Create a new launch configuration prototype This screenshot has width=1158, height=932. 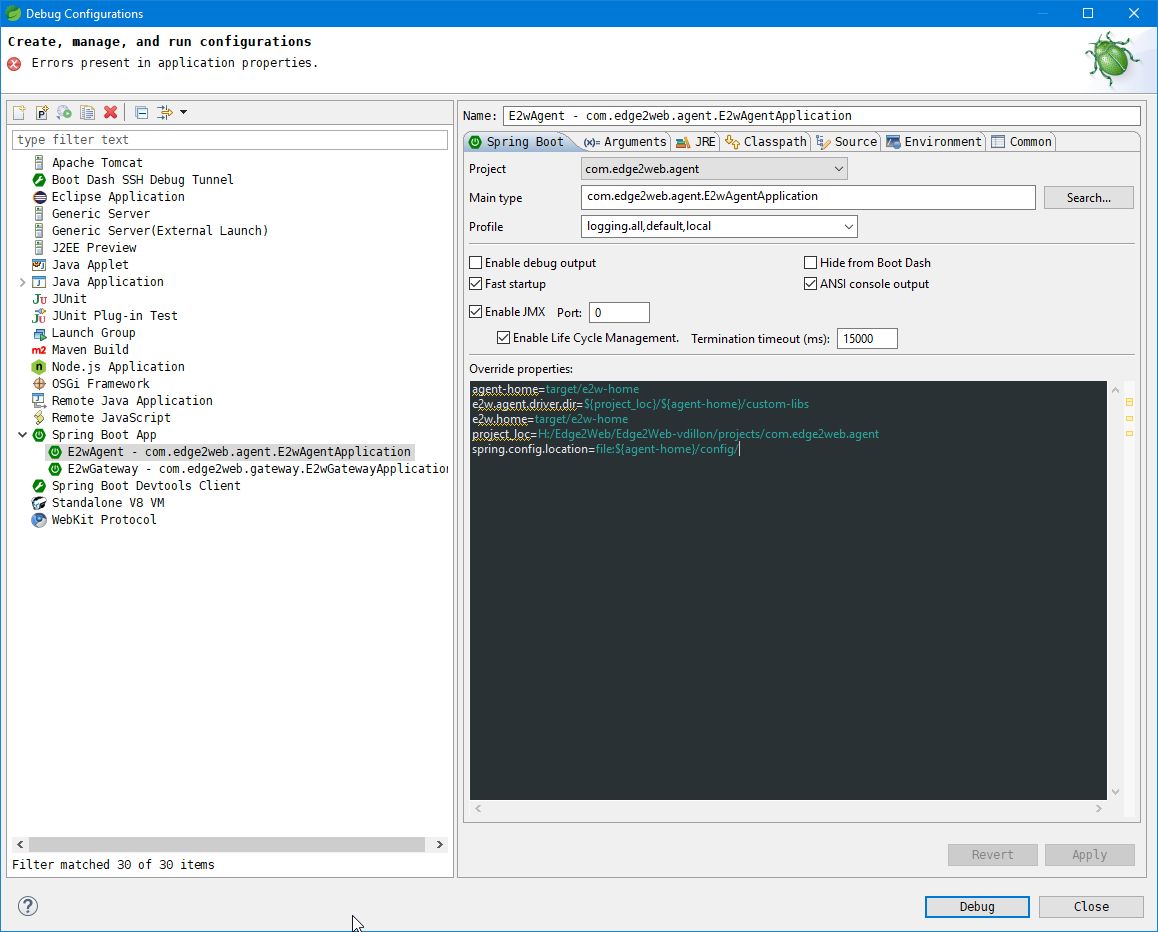click(x=41, y=112)
